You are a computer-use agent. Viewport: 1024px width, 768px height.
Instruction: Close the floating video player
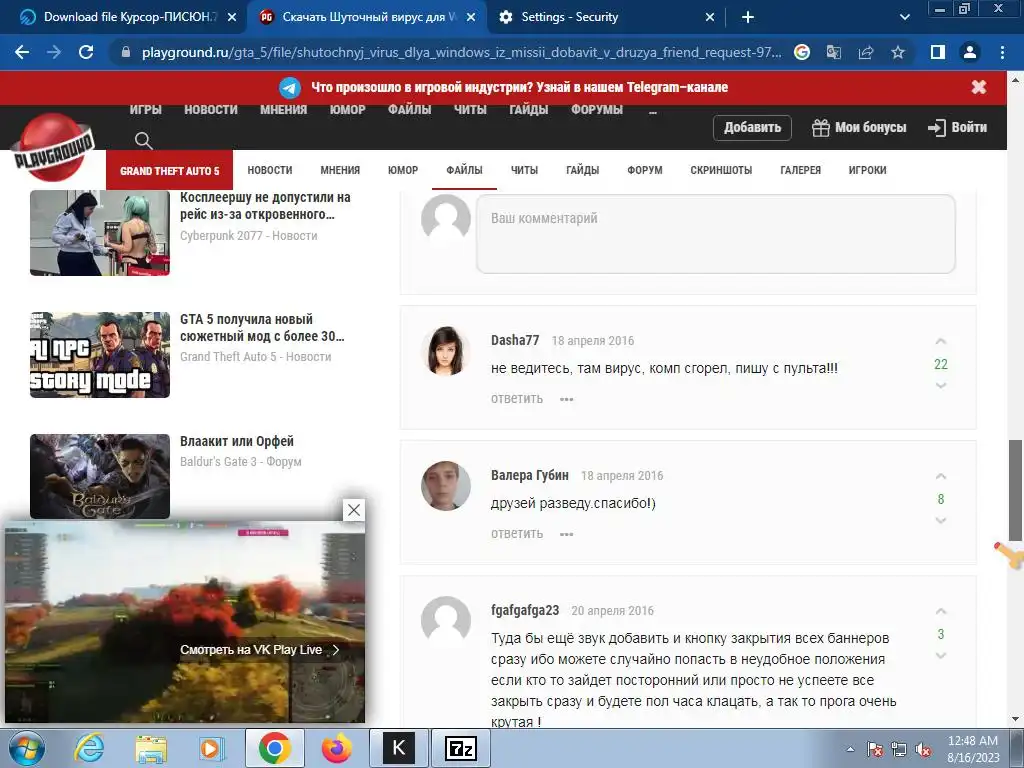pos(353,510)
